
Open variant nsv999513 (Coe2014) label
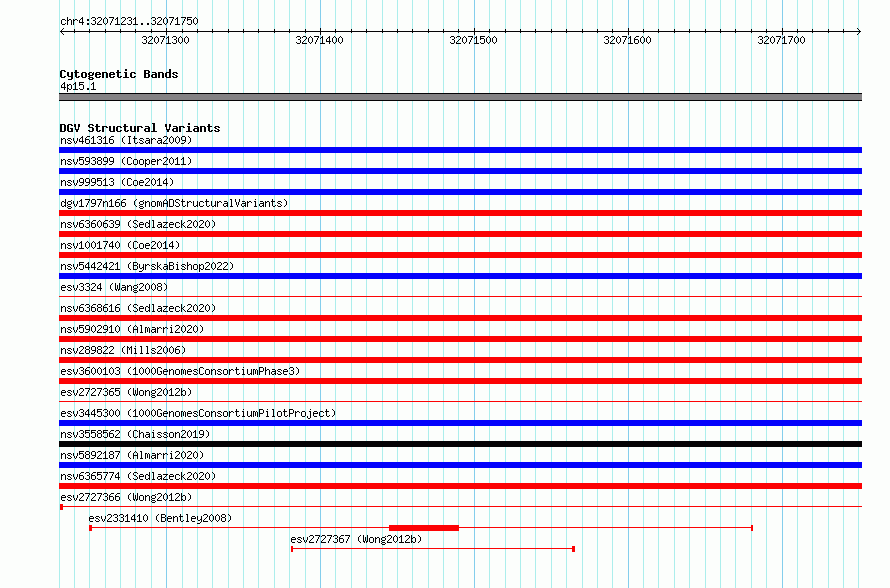click(117, 182)
